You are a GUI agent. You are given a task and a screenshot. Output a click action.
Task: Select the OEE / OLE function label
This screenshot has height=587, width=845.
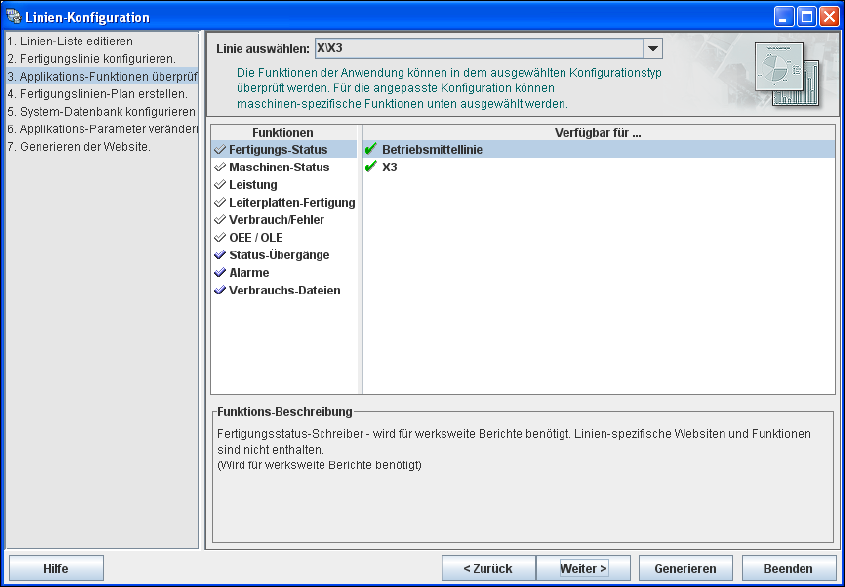tap(256, 238)
